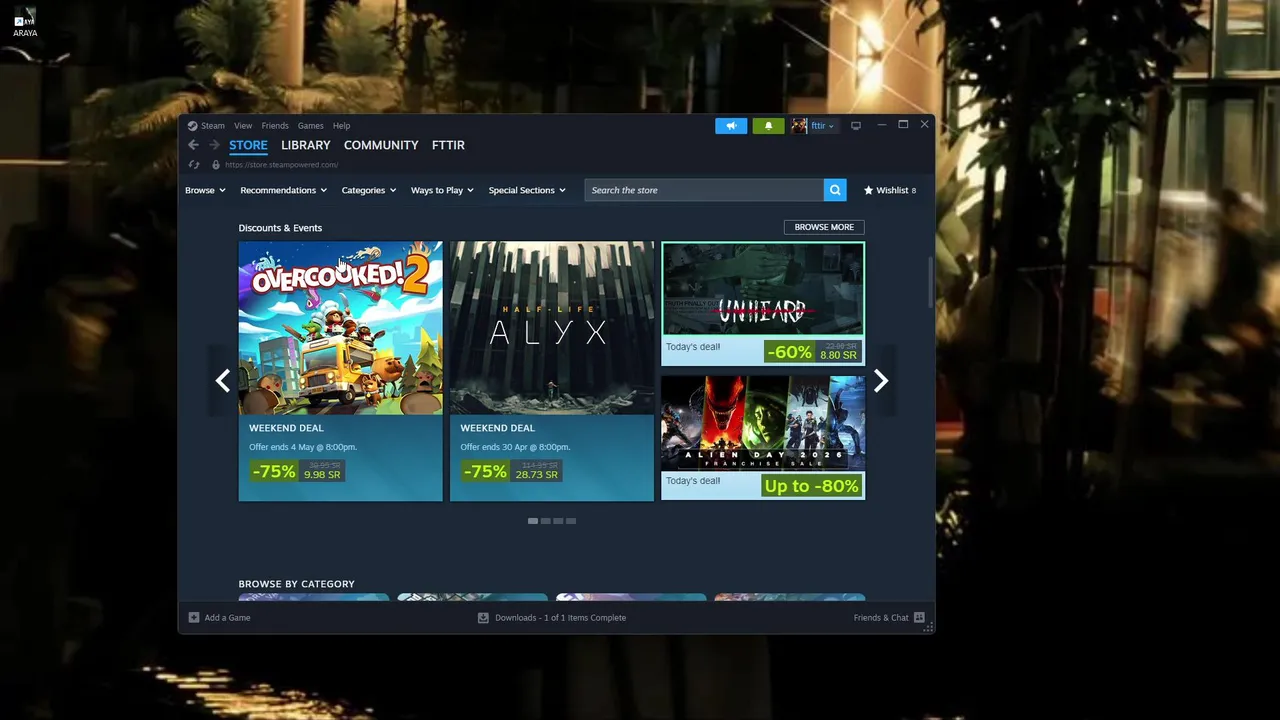
Task: Go forward with the forward arrow
Action: (214, 145)
